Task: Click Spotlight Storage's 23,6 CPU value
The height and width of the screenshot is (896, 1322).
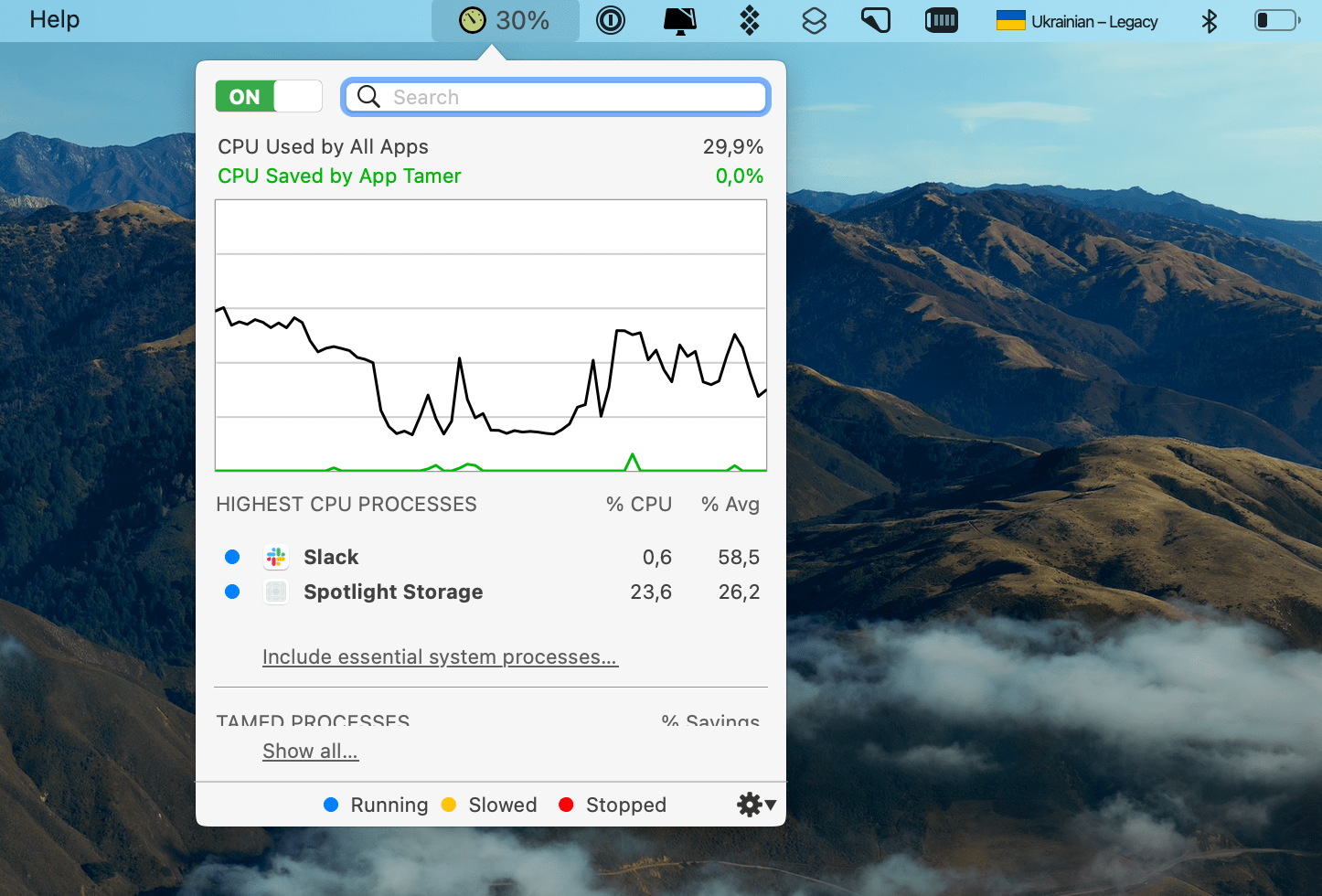Action: pos(651,592)
